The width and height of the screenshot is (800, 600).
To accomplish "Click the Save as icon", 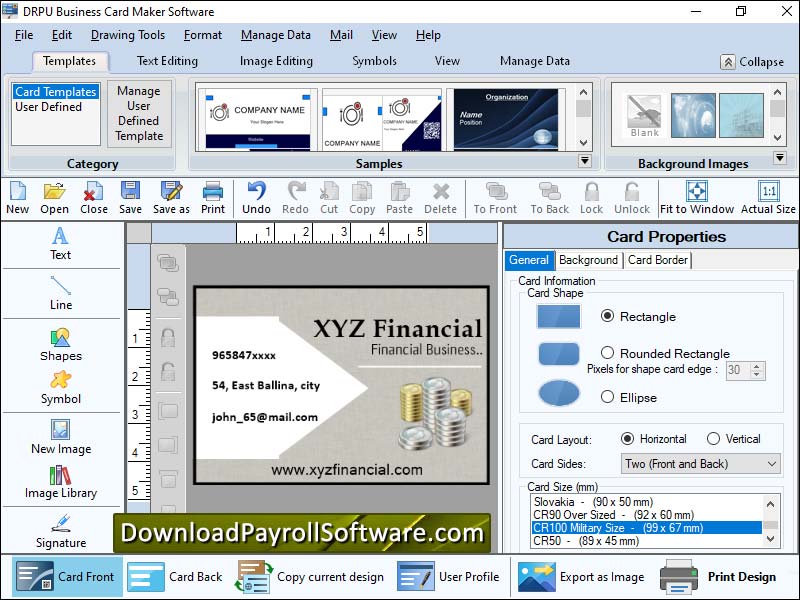I will [x=171, y=198].
